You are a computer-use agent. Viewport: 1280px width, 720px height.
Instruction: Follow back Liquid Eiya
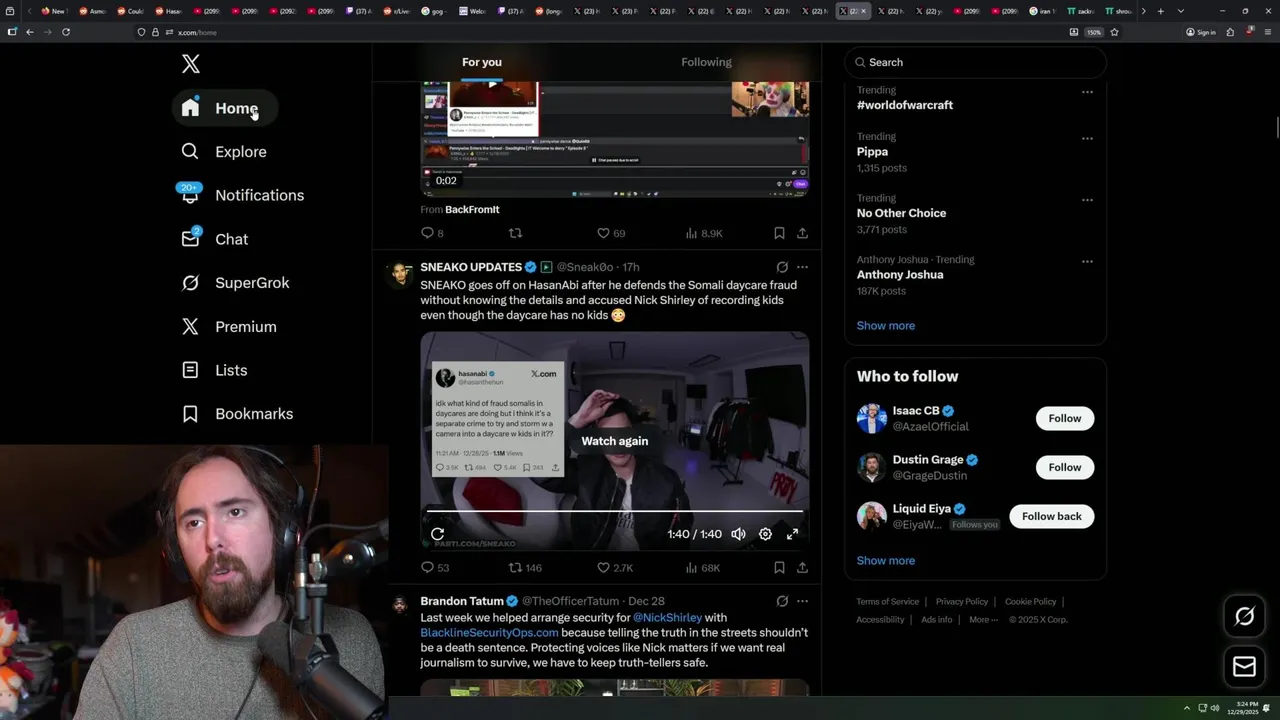tap(1051, 516)
